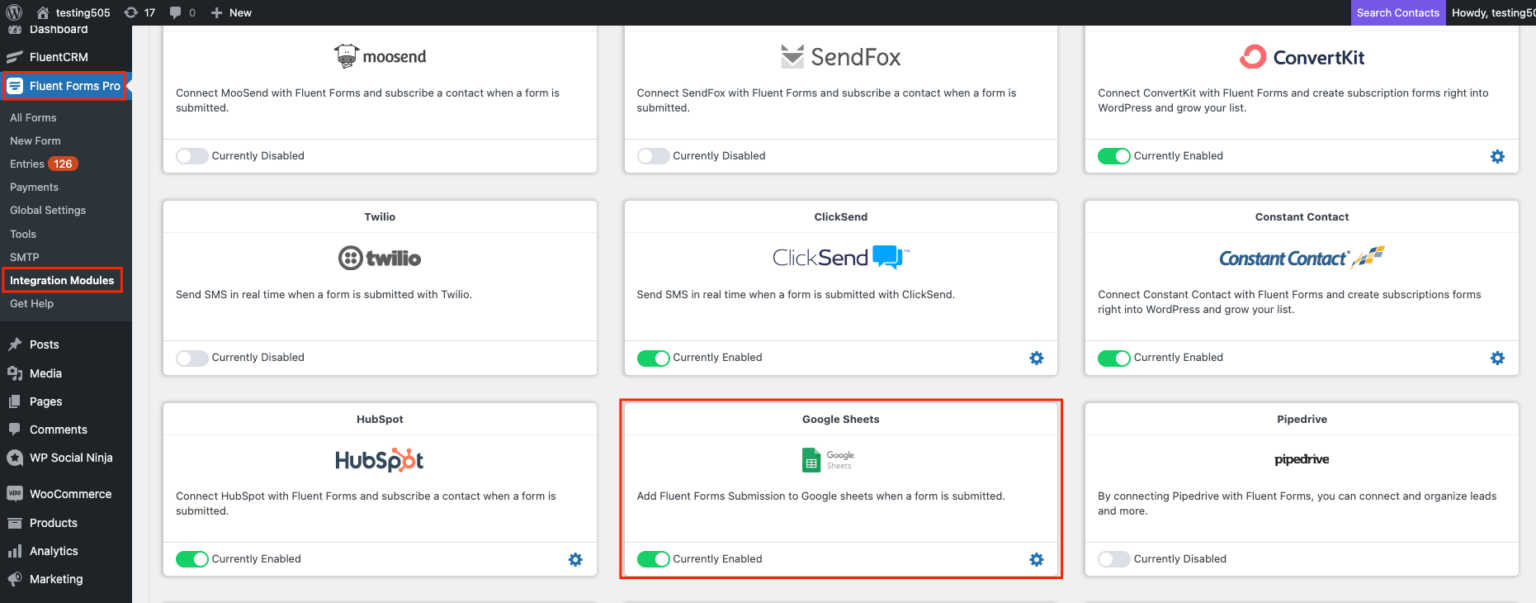1536x603 pixels.
Task: Click the Search Contacts button
Action: point(1397,12)
